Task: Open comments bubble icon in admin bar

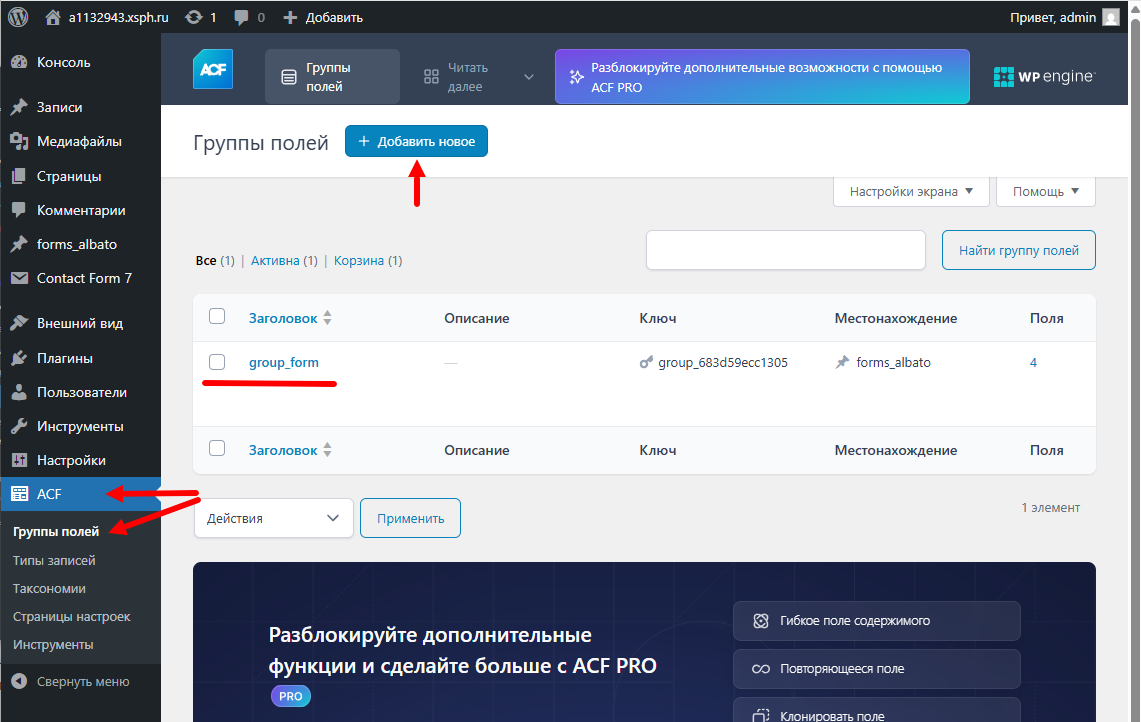Action: tap(241, 17)
